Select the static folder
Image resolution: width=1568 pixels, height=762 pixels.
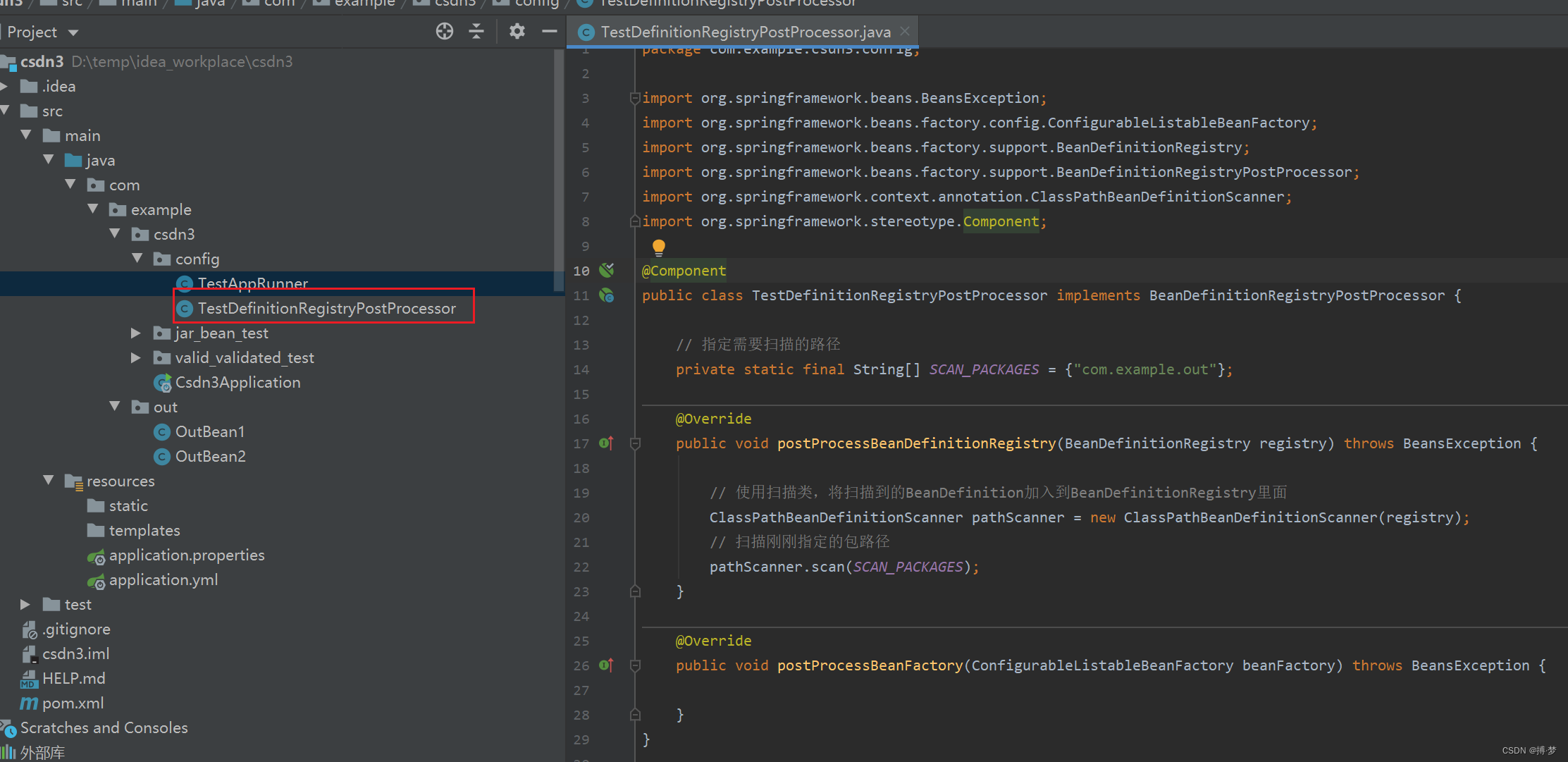128,505
